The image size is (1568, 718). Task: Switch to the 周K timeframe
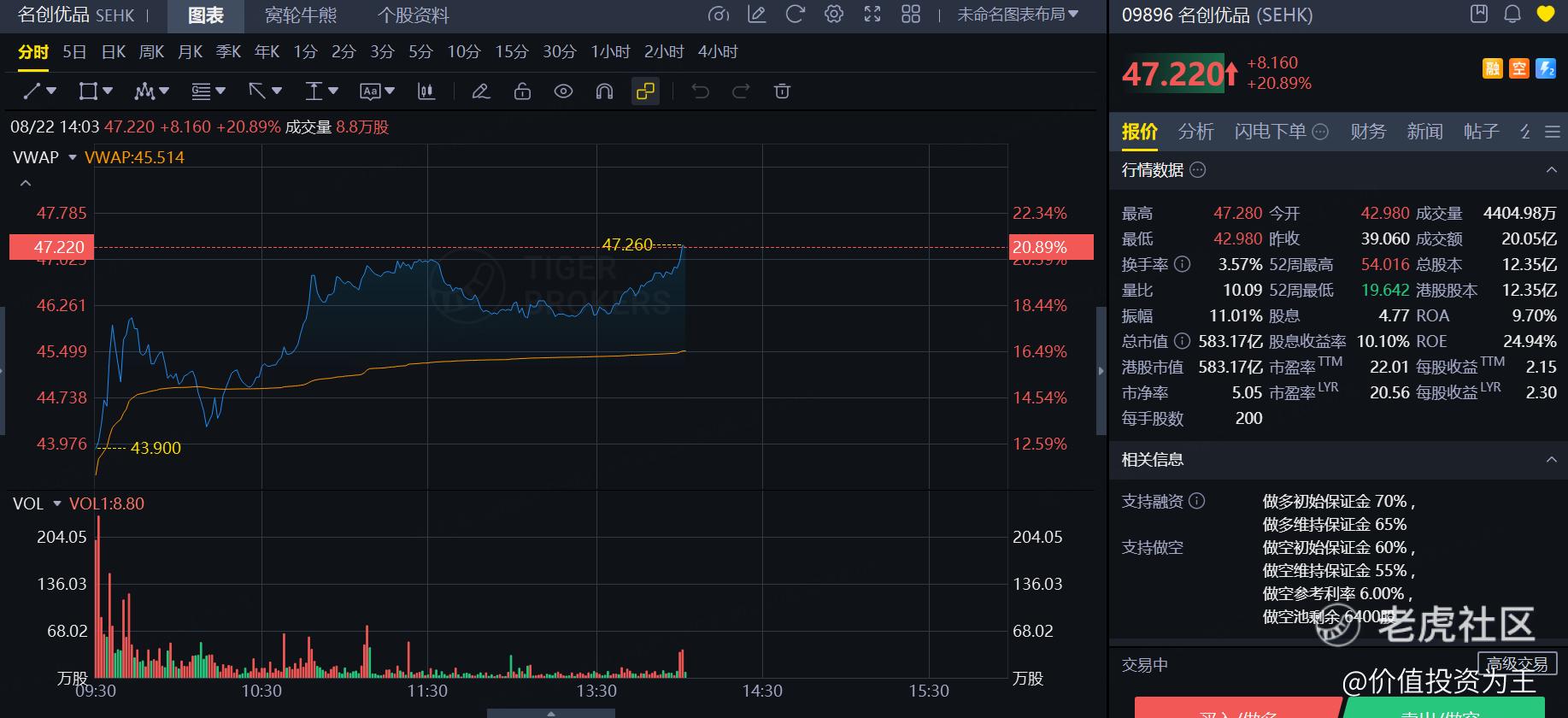pyautogui.click(x=152, y=52)
